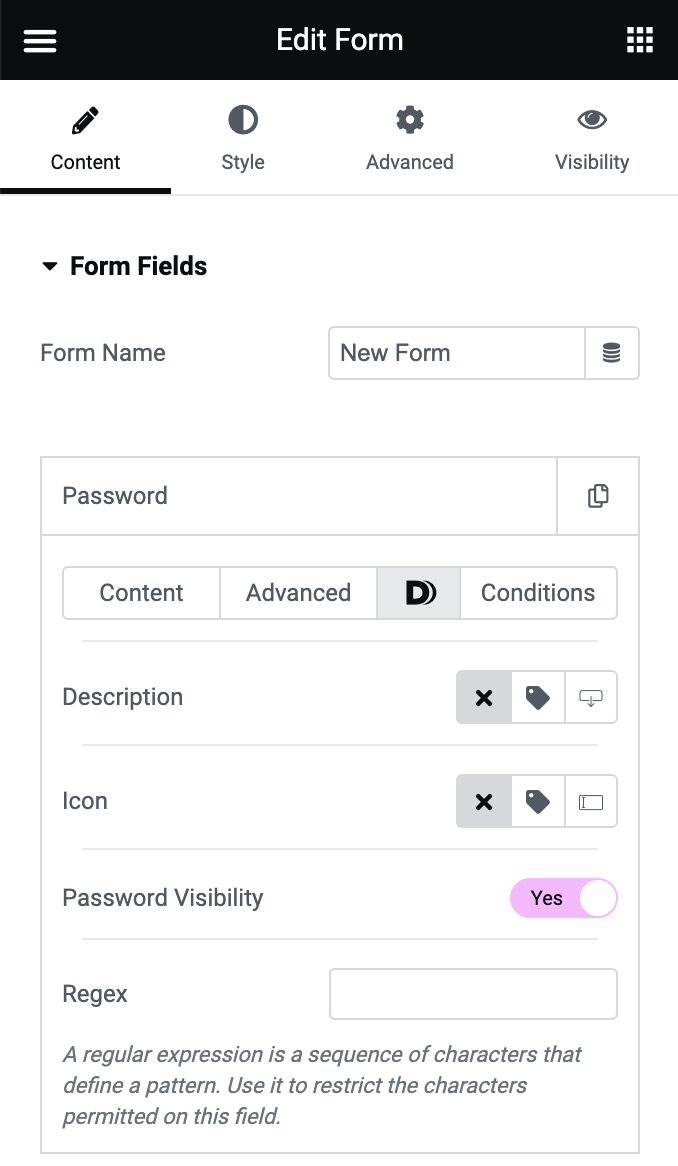Disable the Password Visibility toggle
This screenshot has height=1166, width=678.
coord(563,898)
